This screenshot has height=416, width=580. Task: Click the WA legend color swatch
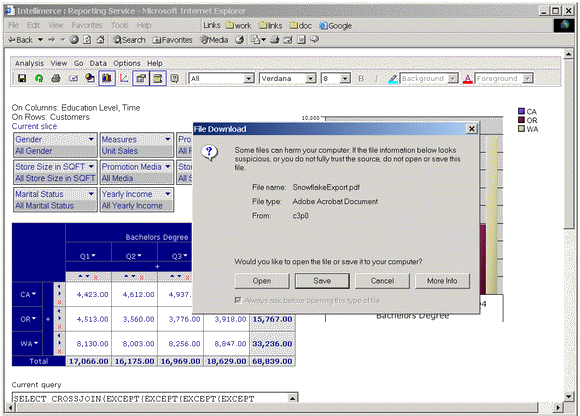521,129
